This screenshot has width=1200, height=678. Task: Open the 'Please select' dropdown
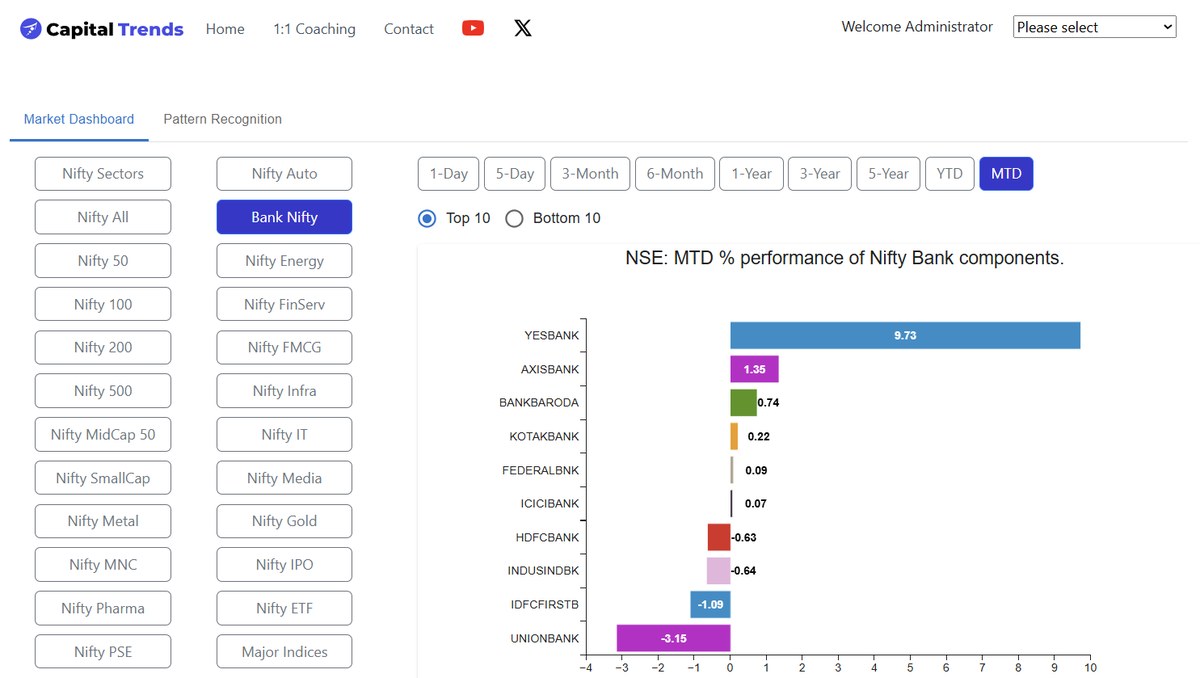click(x=1095, y=27)
